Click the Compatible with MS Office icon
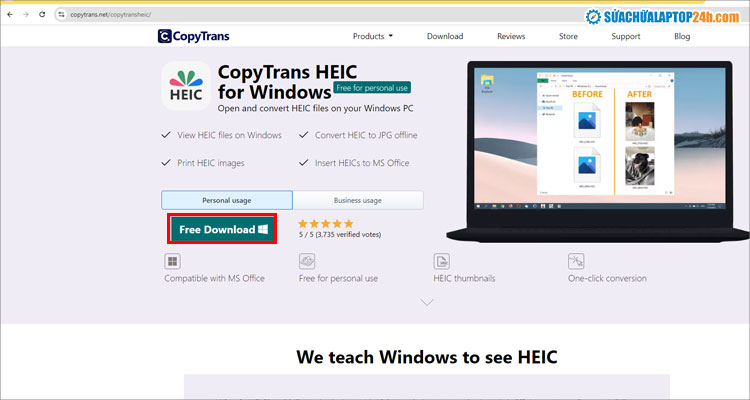Screen dimensions: 750x400 pyautogui.click(x=173, y=261)
